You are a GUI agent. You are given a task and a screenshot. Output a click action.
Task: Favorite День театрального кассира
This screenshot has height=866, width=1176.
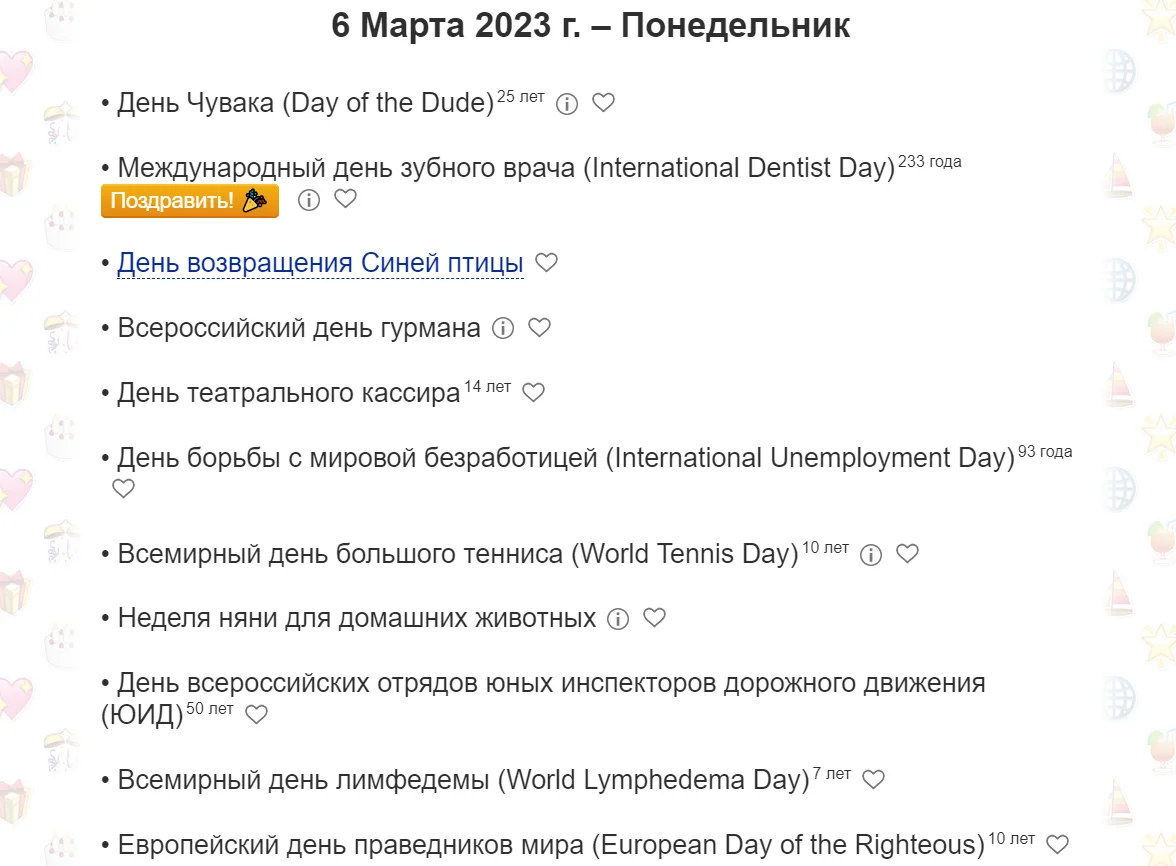(x=533, y=393)
